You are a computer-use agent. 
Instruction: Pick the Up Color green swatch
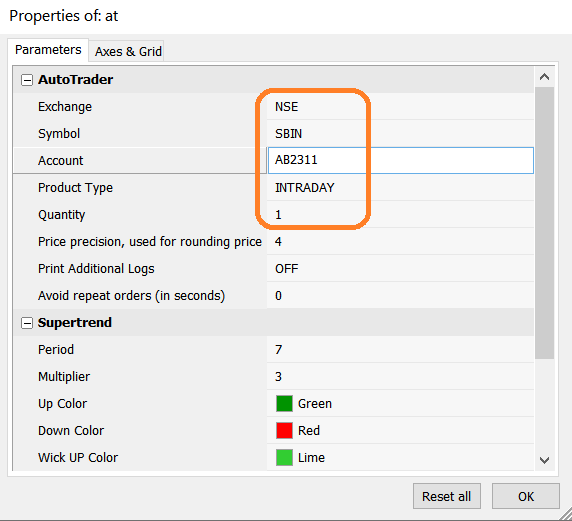284,404
